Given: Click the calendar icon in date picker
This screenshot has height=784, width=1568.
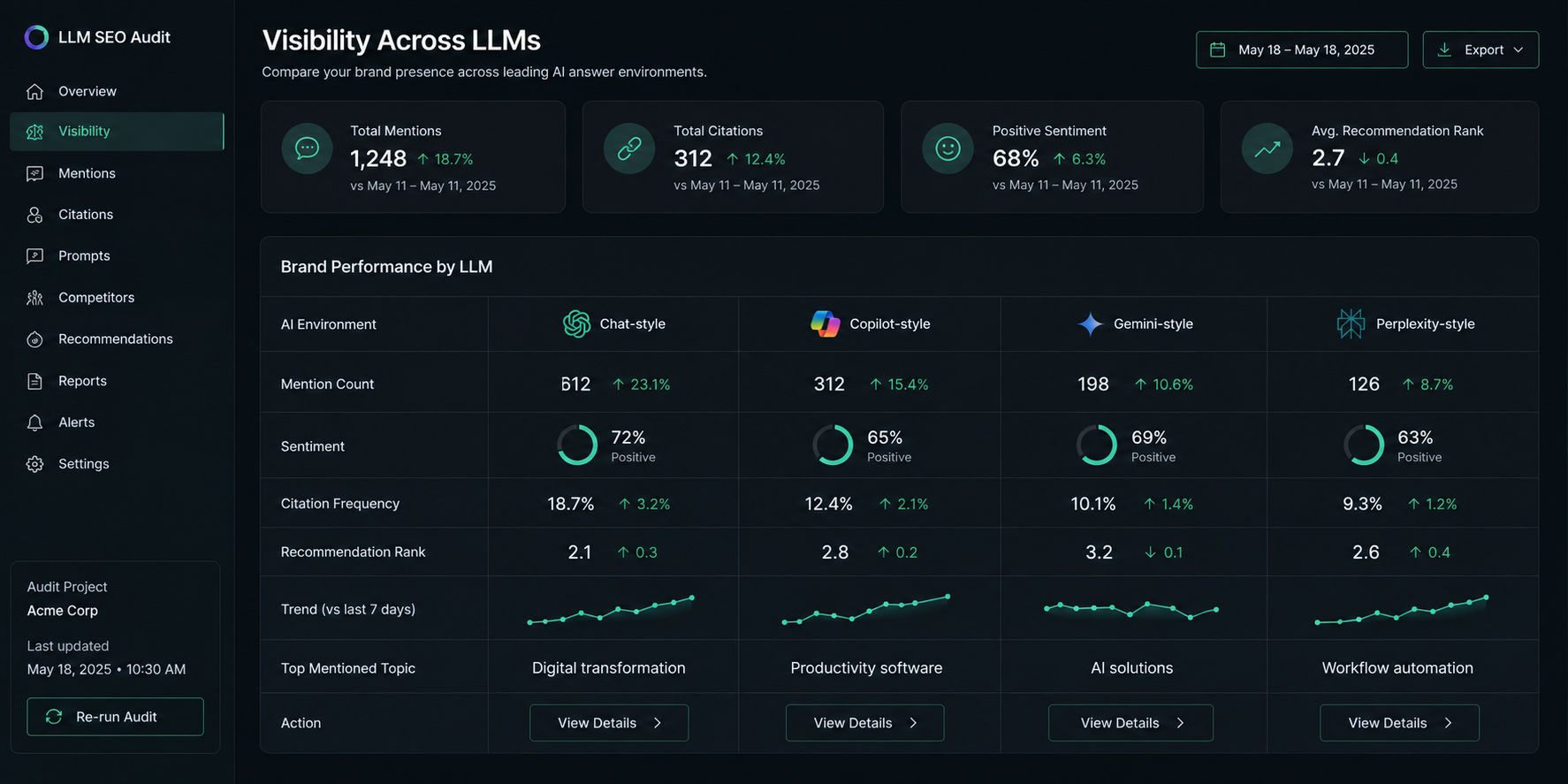Looking at the screenshot, I should (1217, 49).
